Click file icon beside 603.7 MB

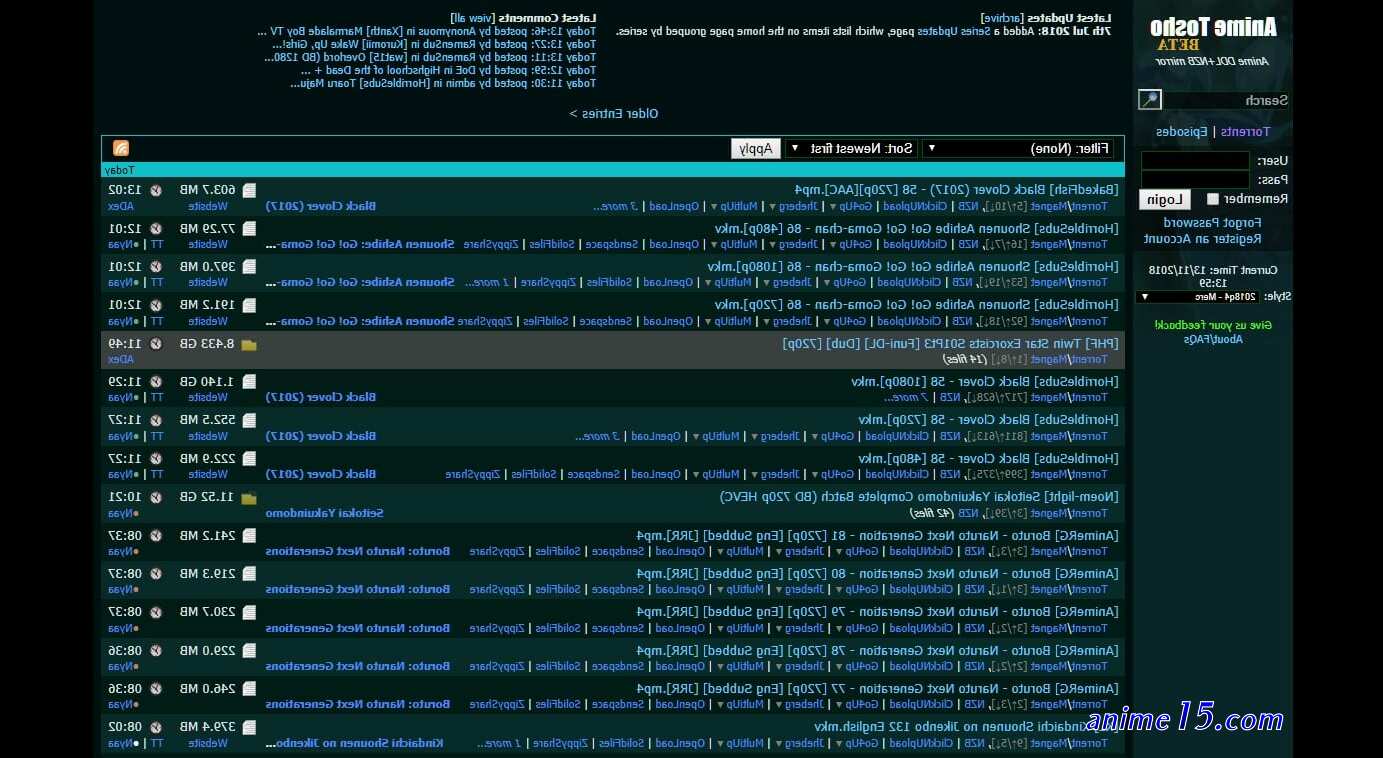point(249,190)
